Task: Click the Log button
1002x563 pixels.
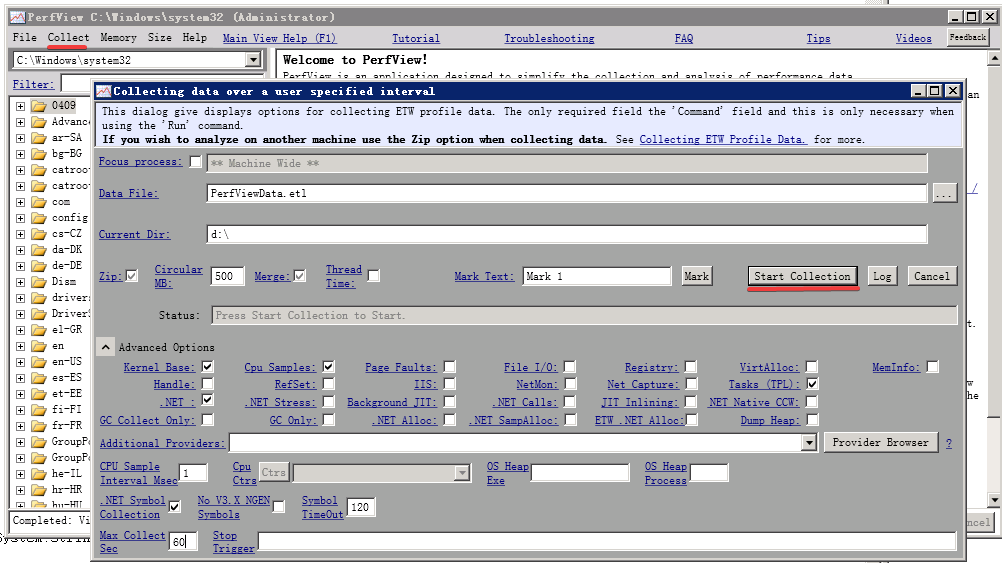Action: (x=883, y=276)
